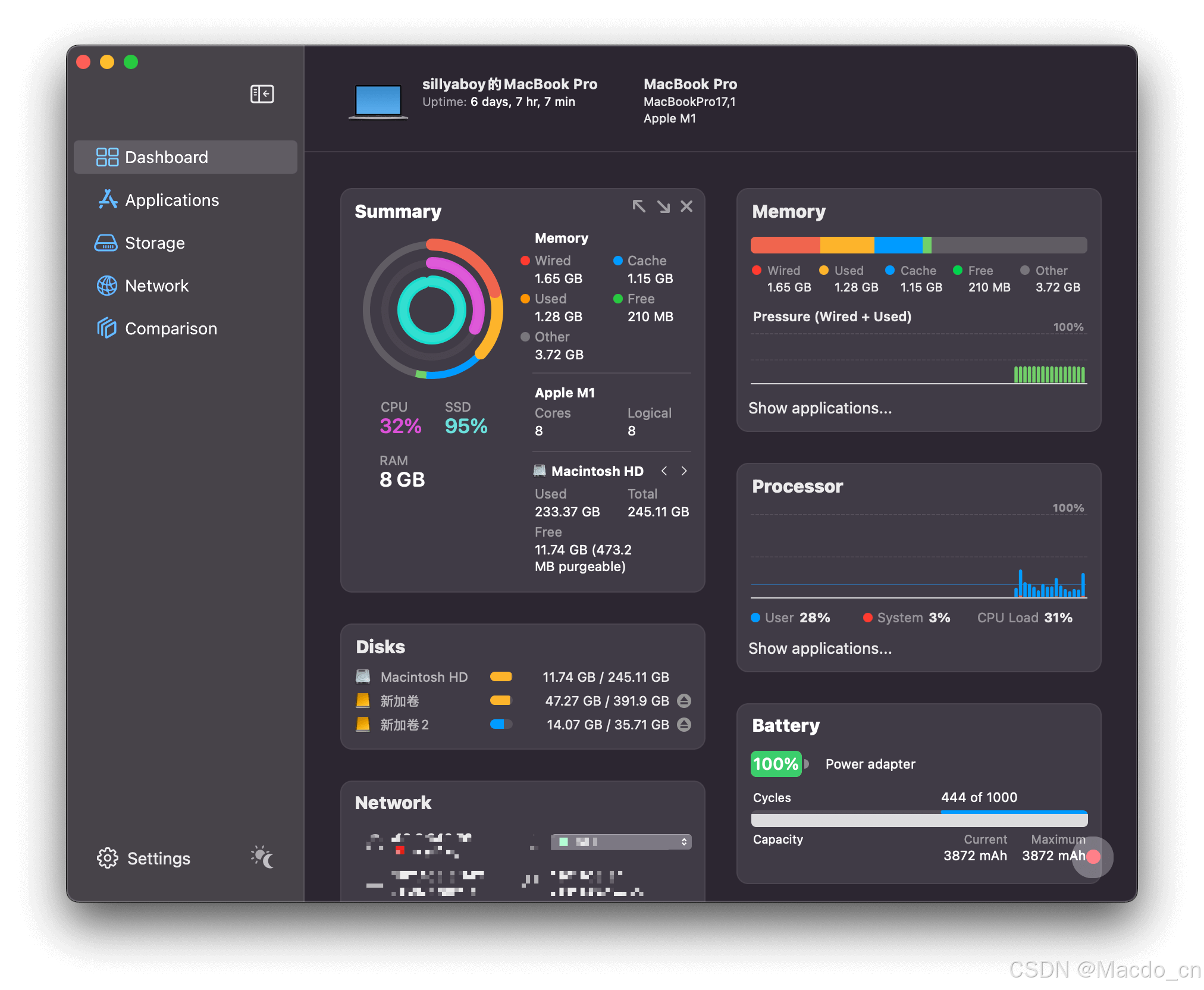Open the Storage section
1204x990 pixels.
[185, 243]
